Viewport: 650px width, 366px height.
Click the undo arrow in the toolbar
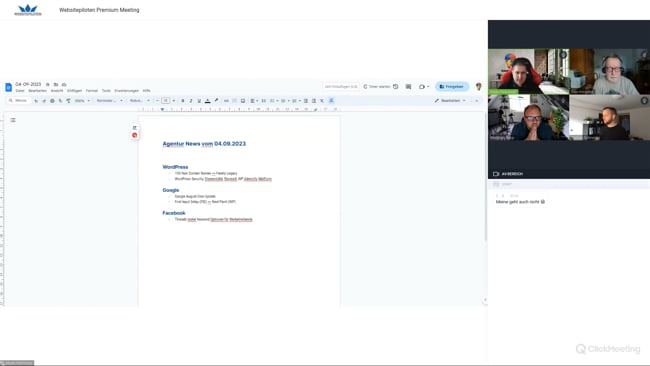tap(36, 101)
